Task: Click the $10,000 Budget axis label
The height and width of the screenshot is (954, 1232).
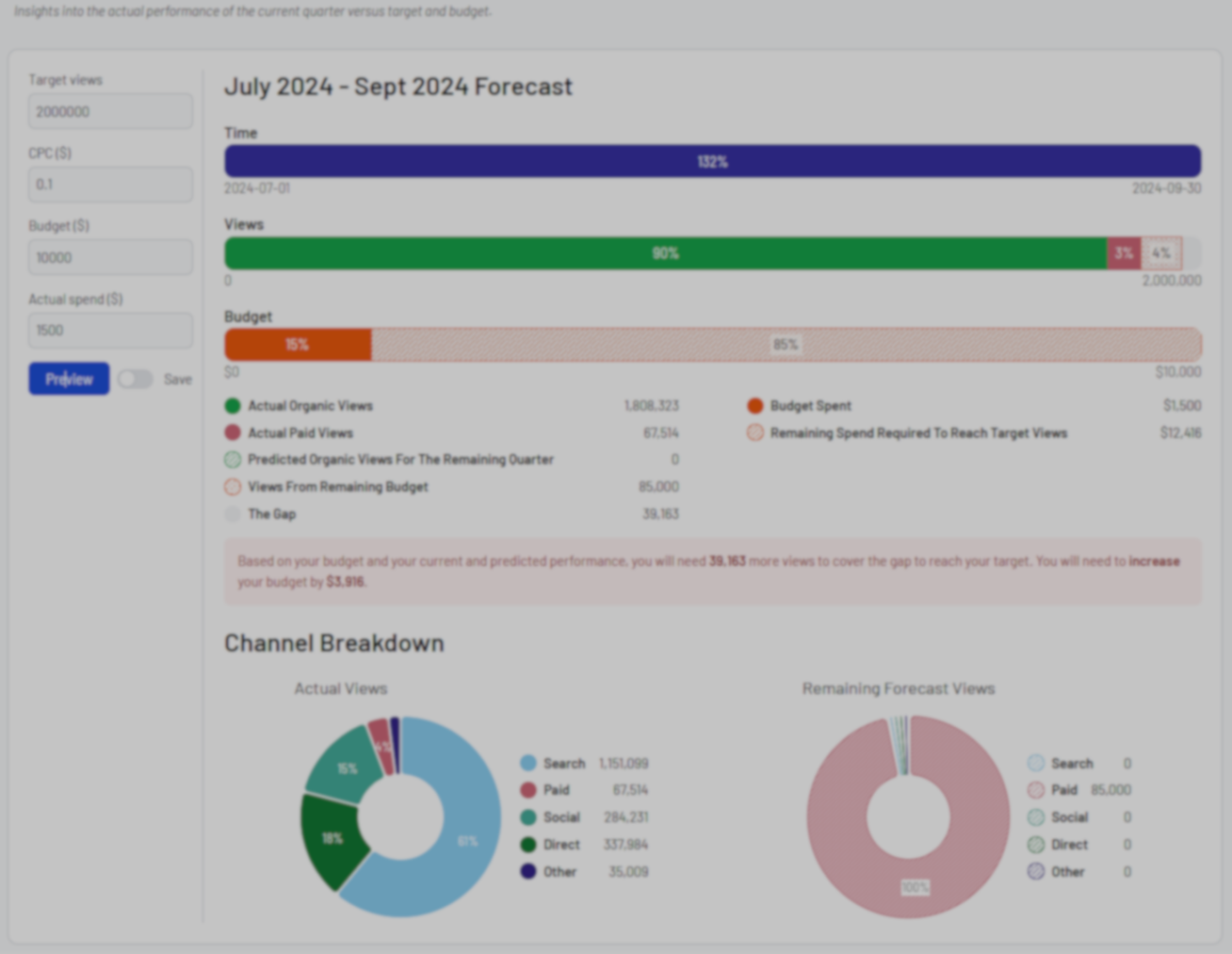Action: click(1178, 372)
